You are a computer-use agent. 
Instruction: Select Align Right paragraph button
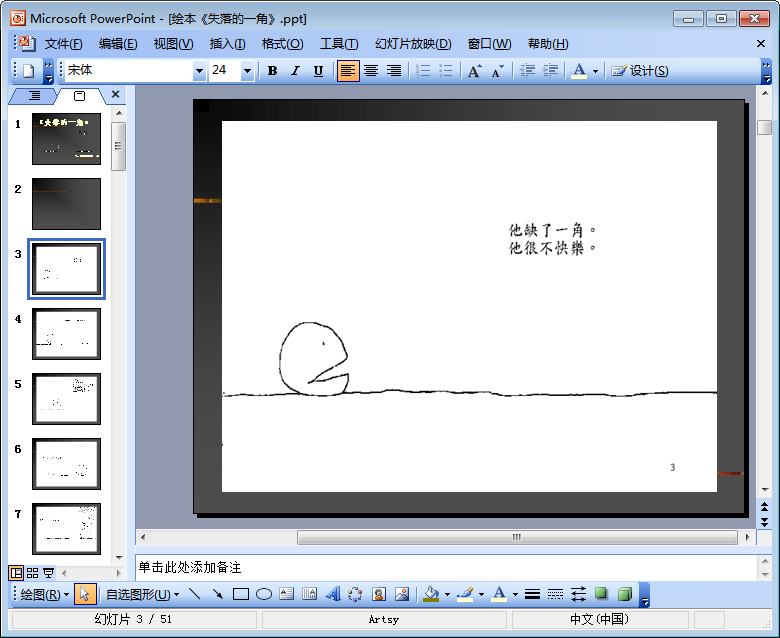394,71
